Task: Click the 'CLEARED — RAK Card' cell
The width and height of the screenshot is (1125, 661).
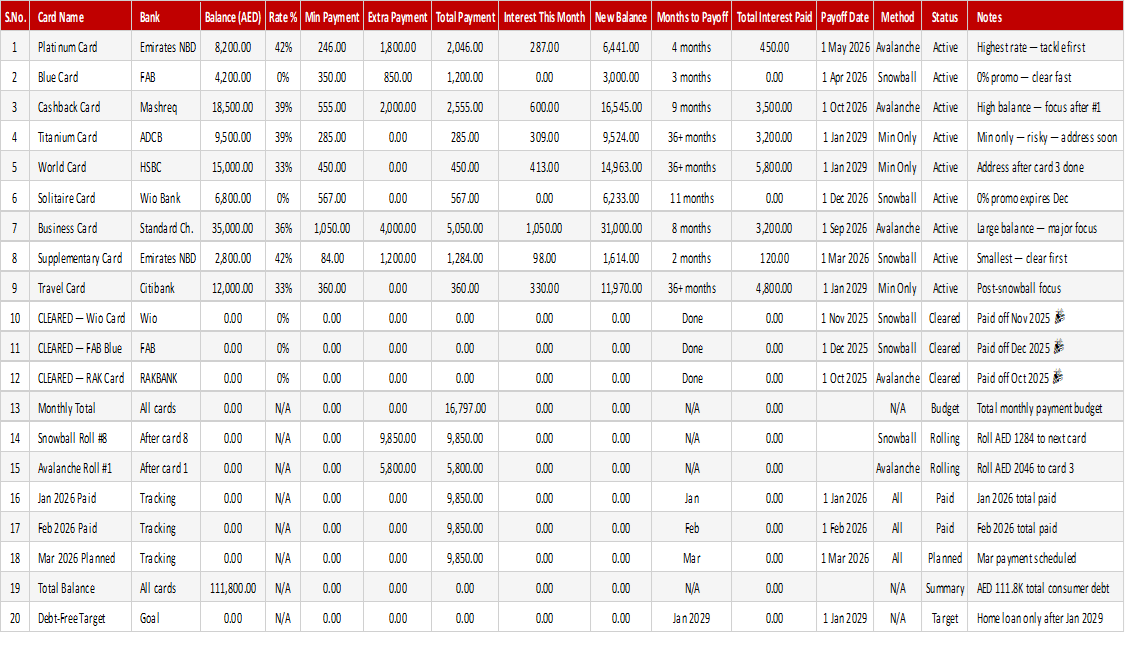Action: coord(81,378)
